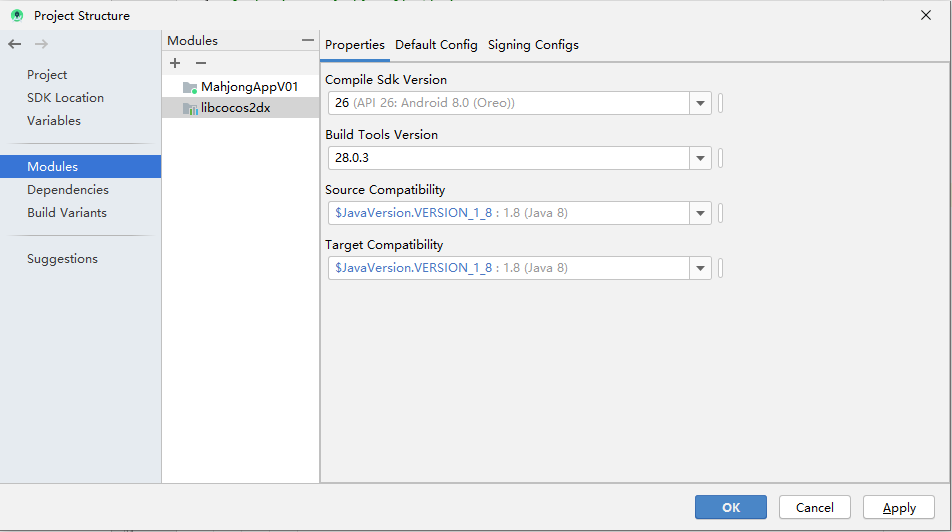Remove selected module with minus icon

(x=200, y=63)
